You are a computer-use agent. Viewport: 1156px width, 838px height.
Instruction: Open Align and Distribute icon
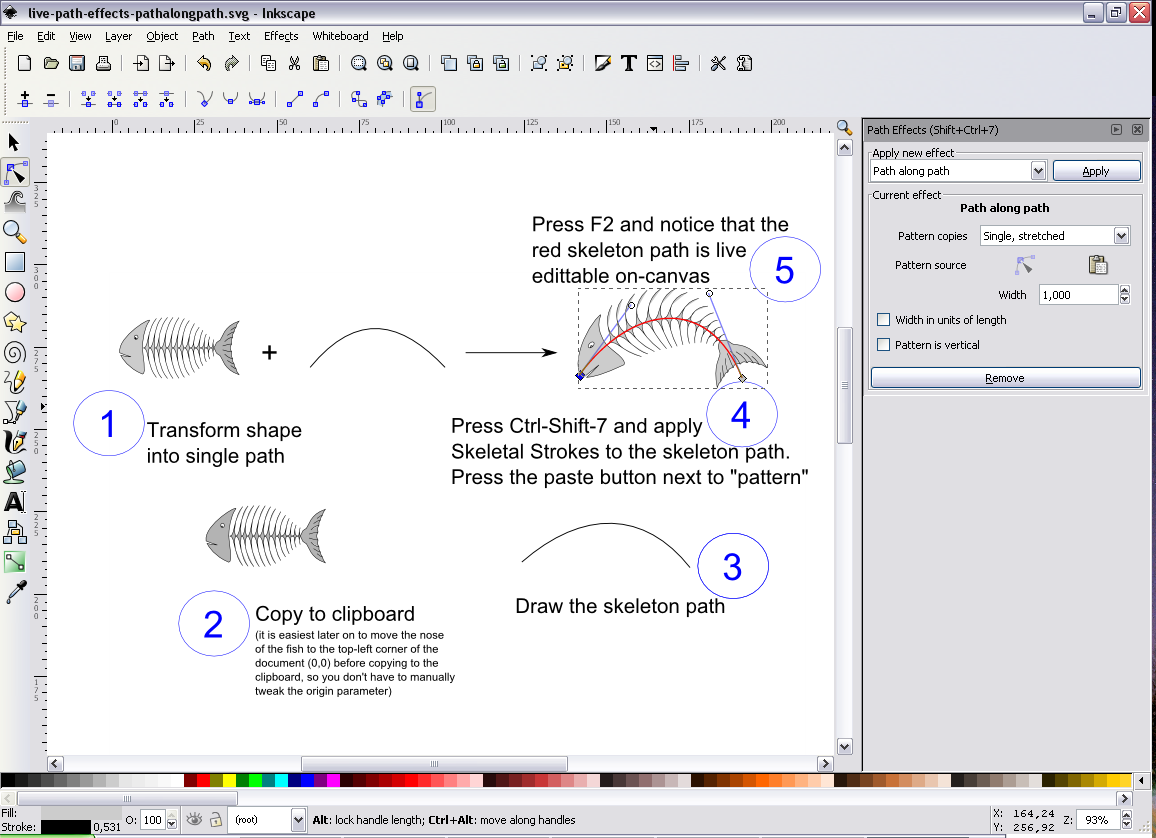[681, 63]
